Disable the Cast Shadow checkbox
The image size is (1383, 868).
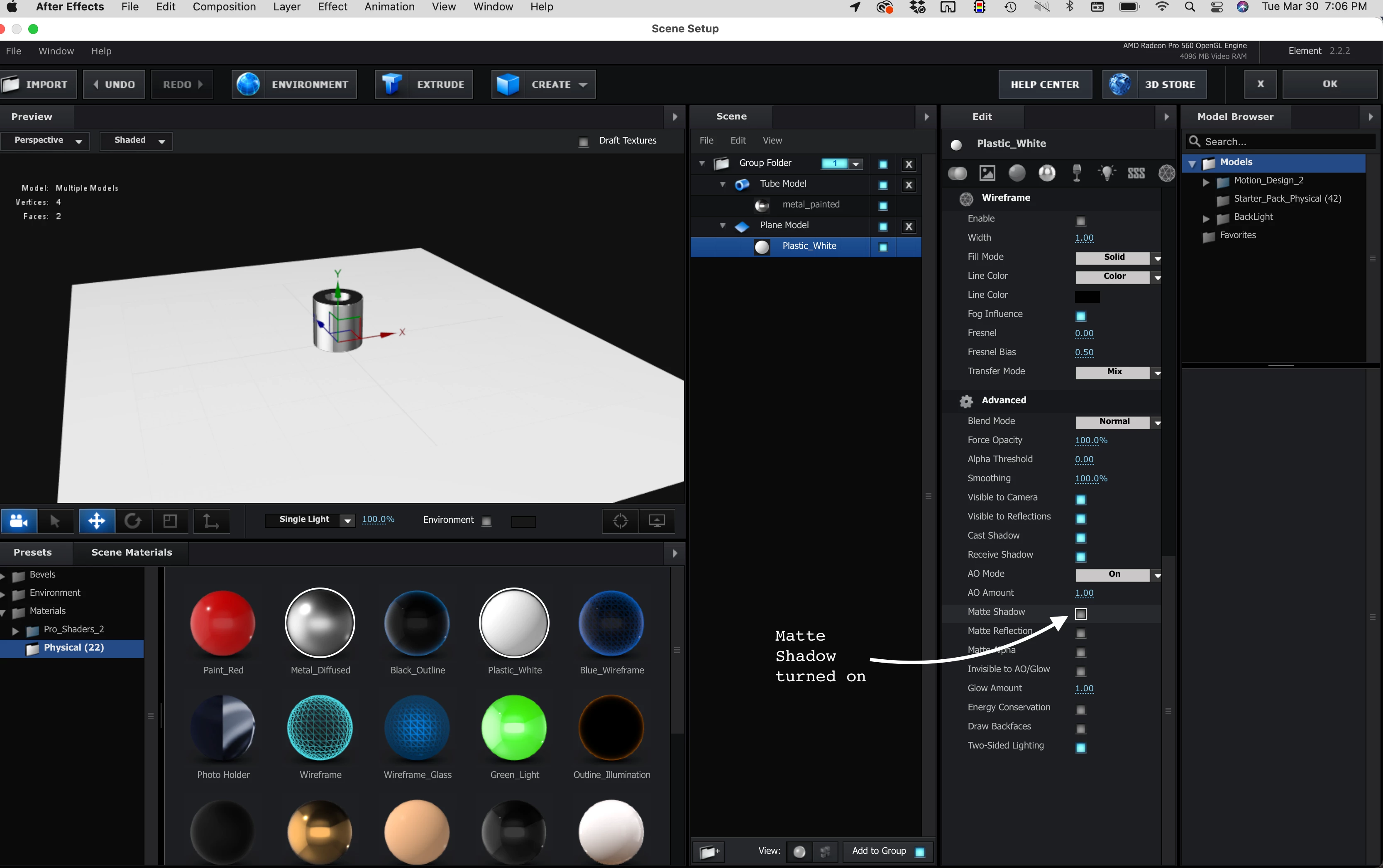[1080, 537]
